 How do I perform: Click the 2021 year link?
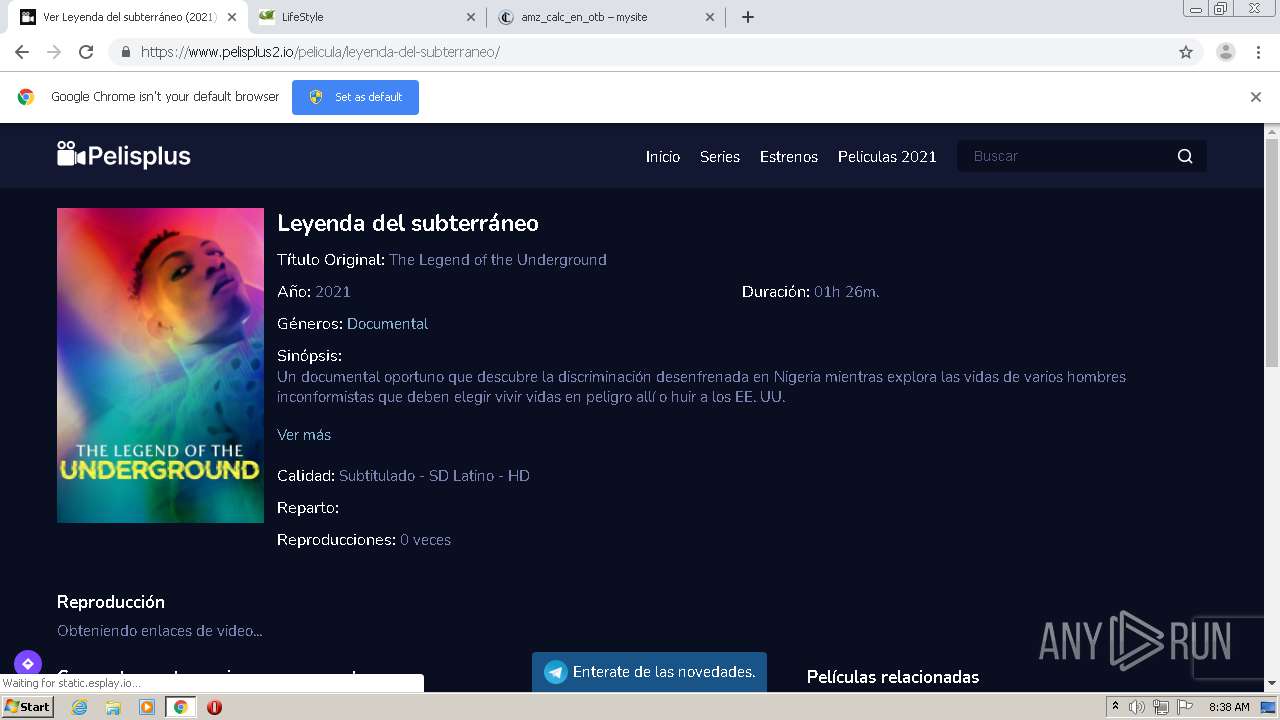pos(333,292)
